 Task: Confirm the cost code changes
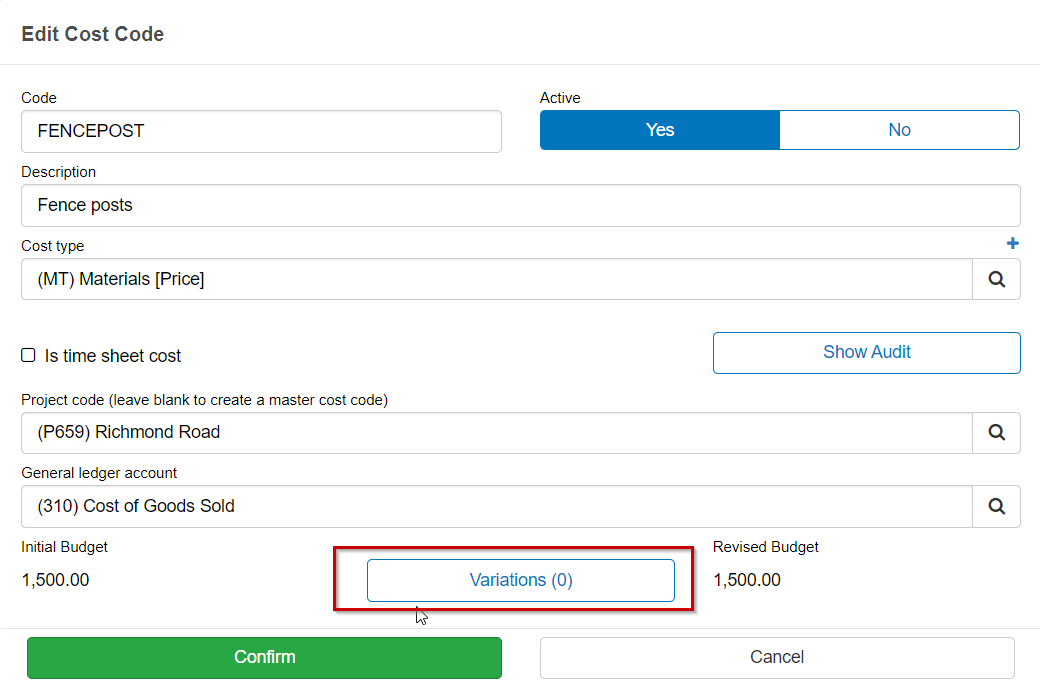[x=264, y=658]
